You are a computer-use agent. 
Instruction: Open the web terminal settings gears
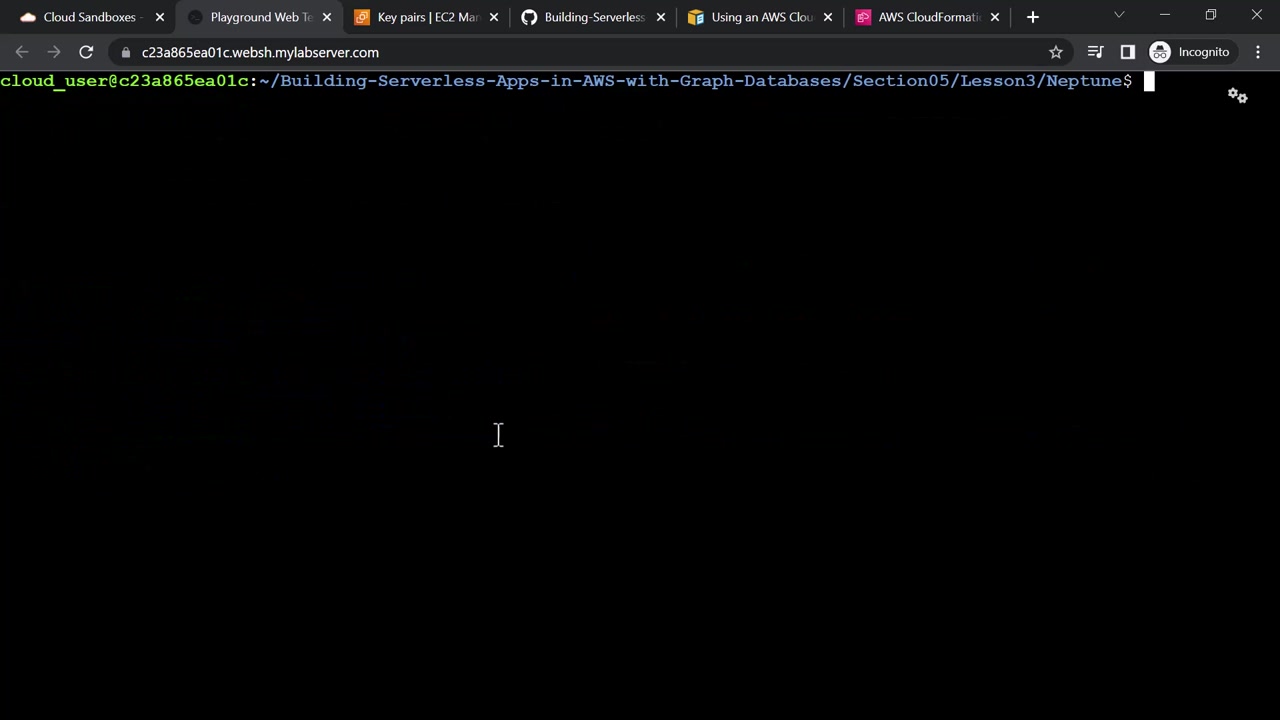pyautogui.click(x=1238, y=96)
